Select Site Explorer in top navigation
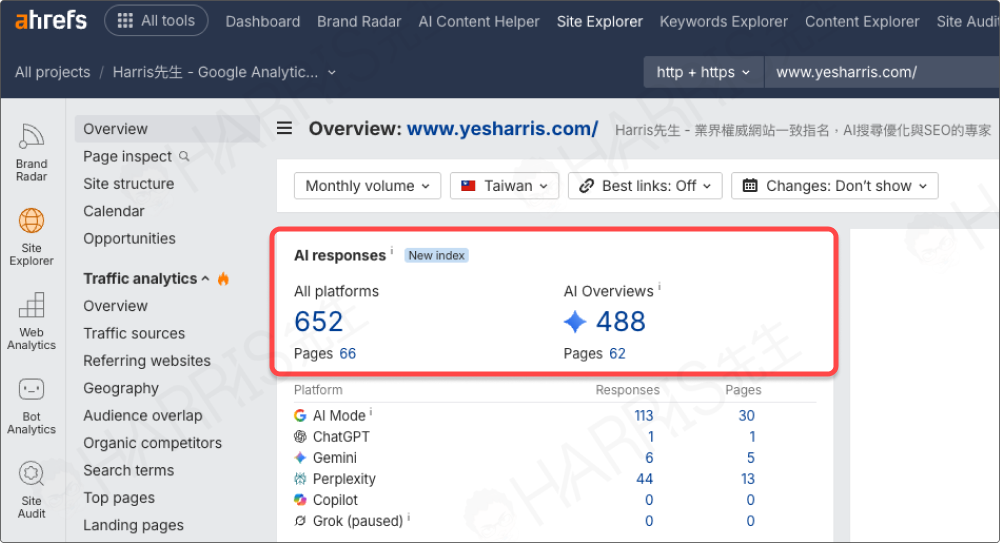Viewport: 1000px width, 543px height. pyautogui.click(x=599, y=22)
